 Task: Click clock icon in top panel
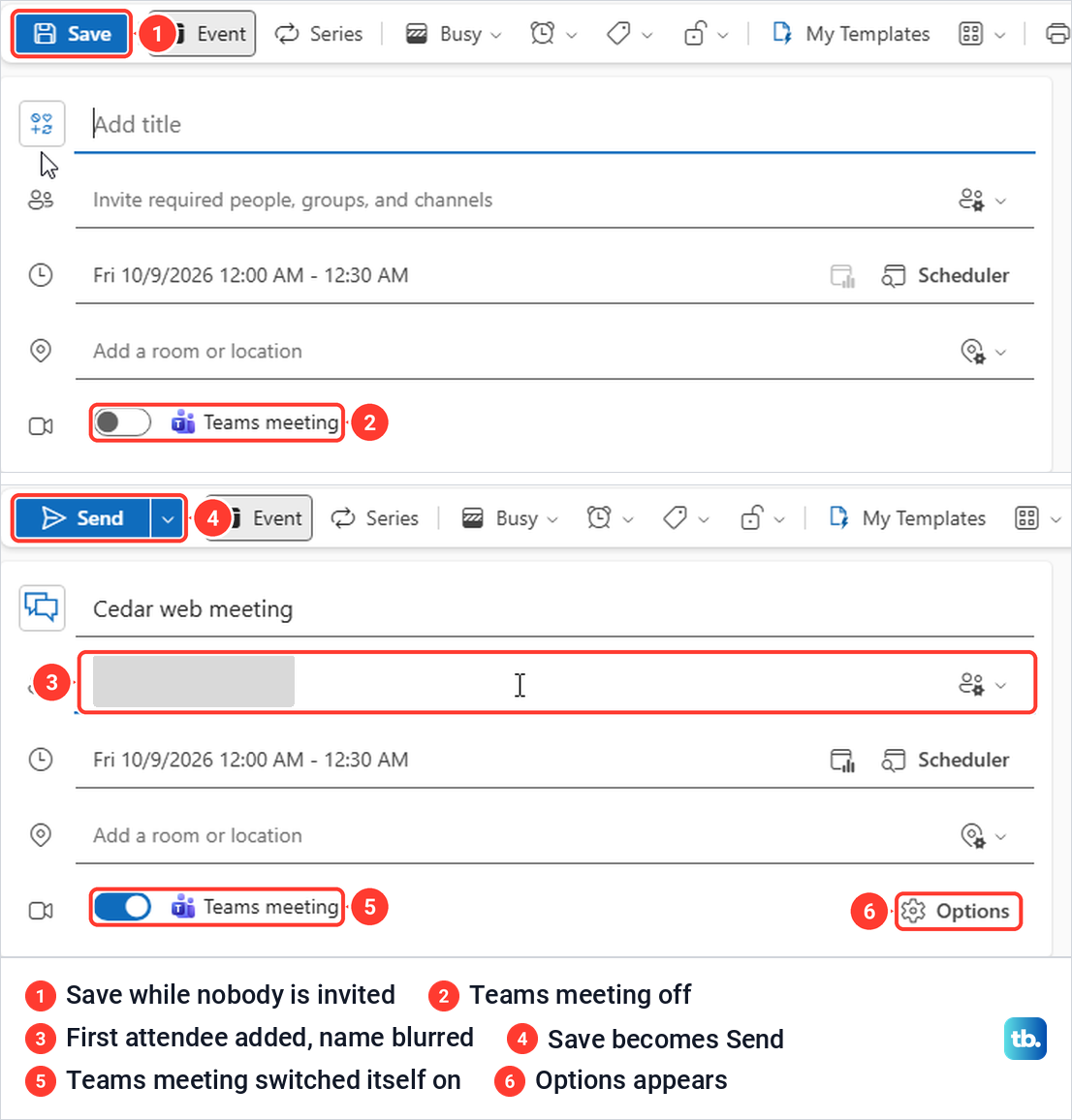tap(41, 275)
